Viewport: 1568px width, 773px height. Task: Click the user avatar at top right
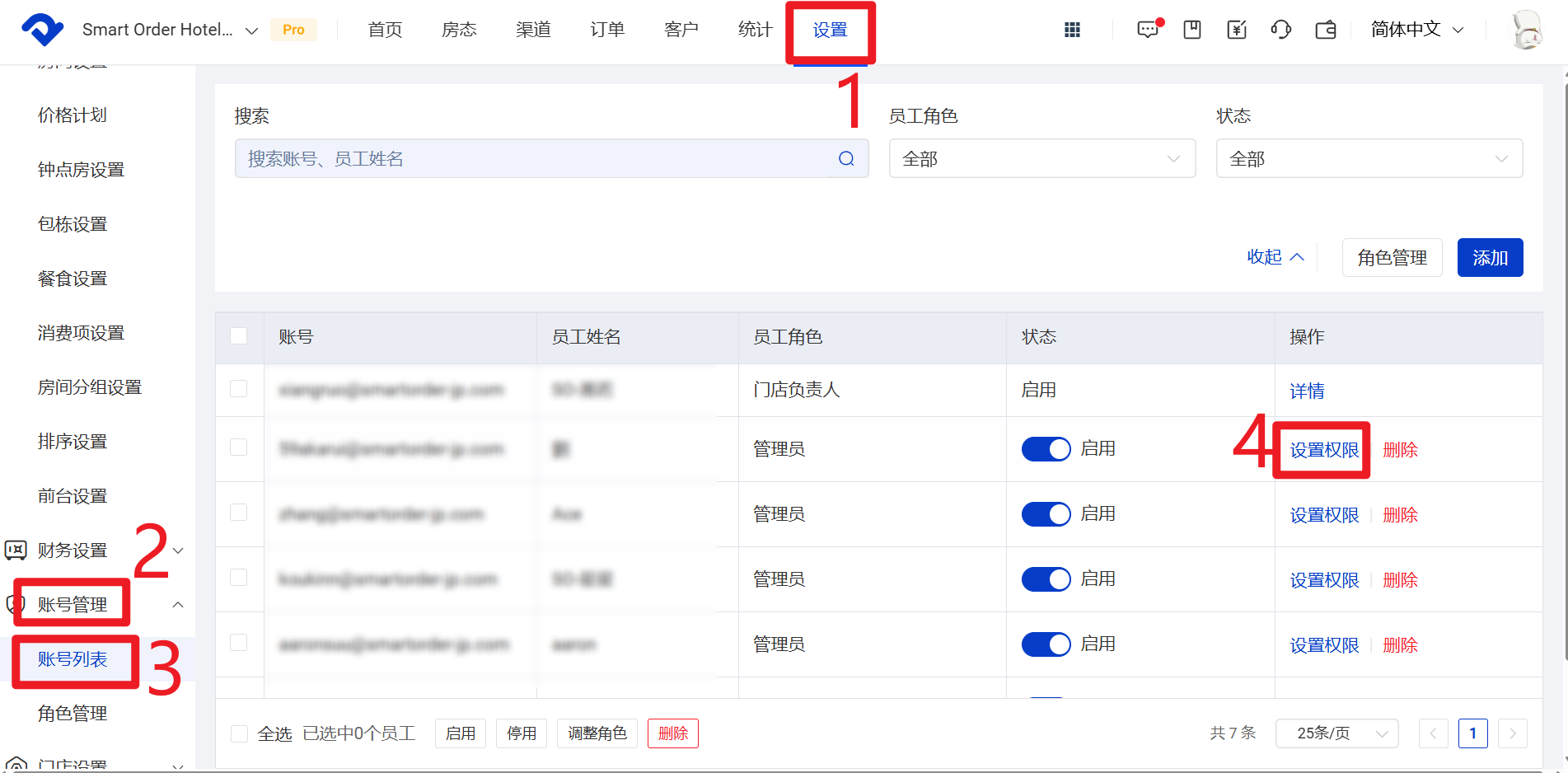1527,30
